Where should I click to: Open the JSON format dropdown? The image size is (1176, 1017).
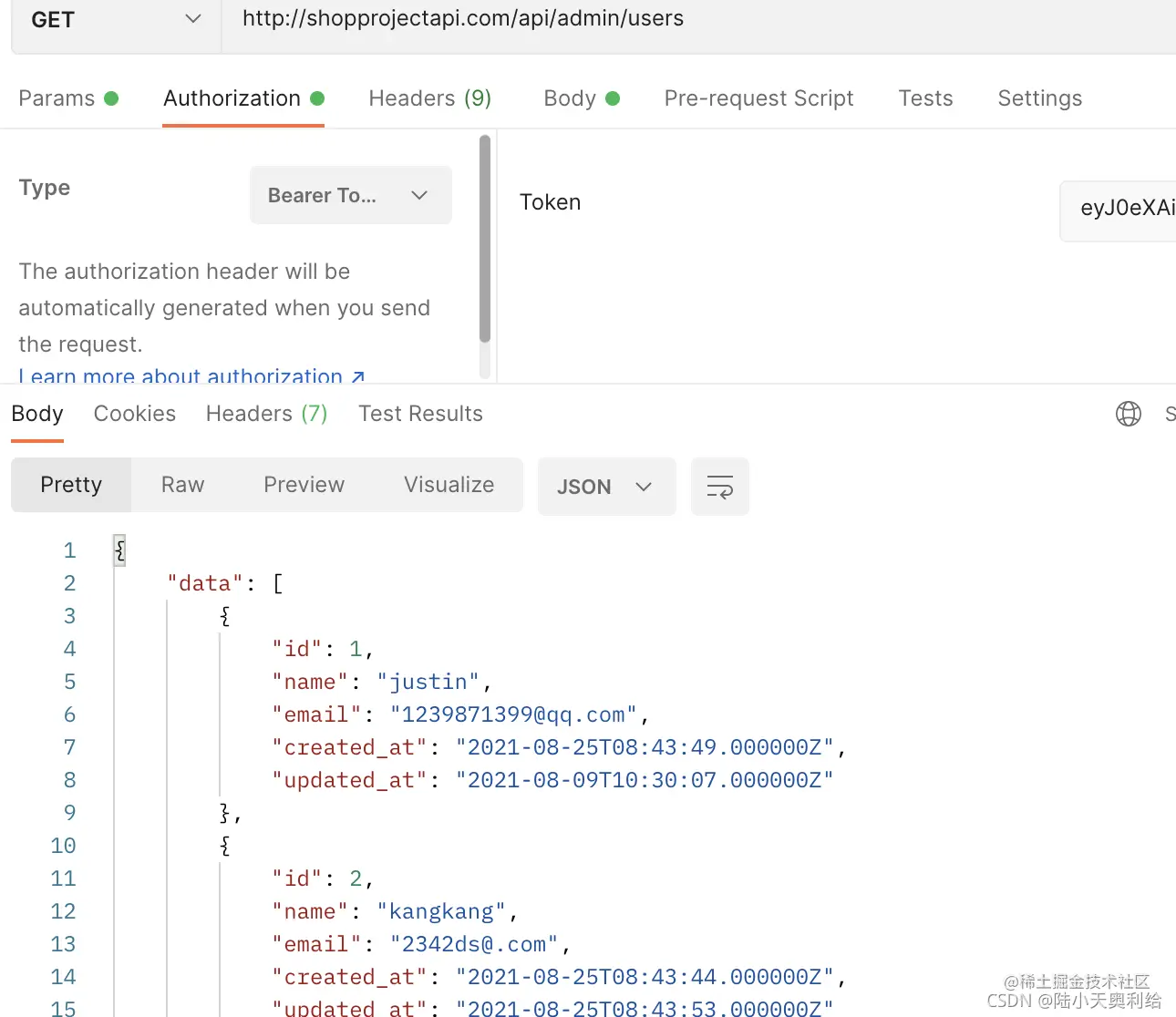coord(606,487)
